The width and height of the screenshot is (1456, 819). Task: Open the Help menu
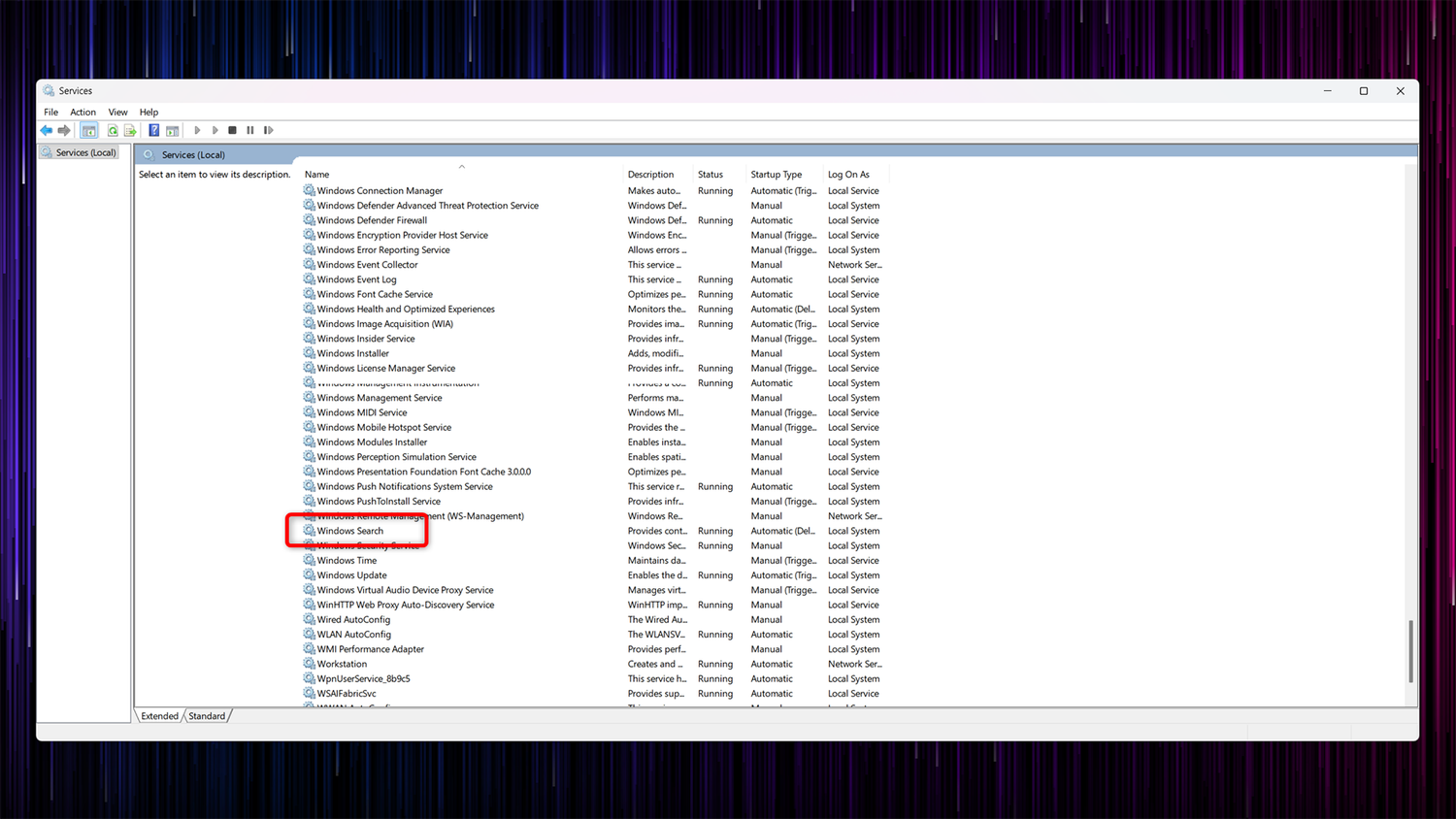point(149,112)
